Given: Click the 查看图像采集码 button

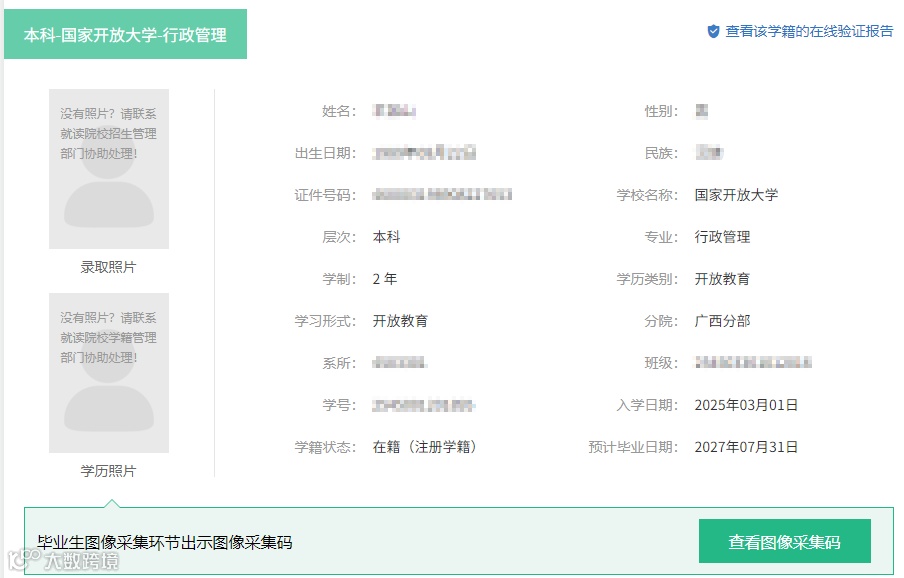Looking at the screenshot, I should [784, 540].
